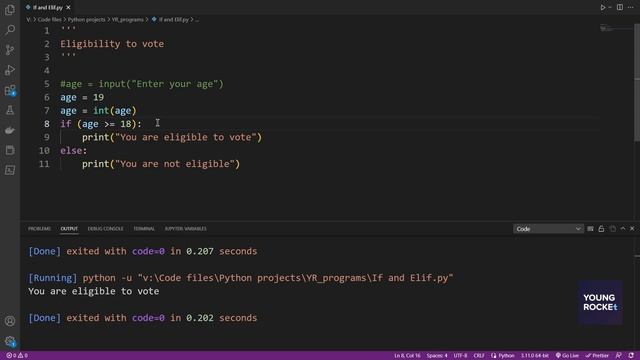Click the breadcrumb trailing ellipsis
640x360 pixels.
point(197,20)
